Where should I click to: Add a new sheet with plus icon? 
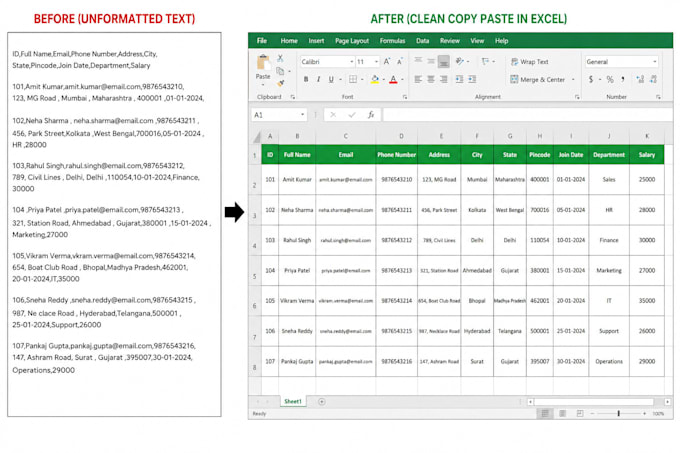[x=321, y=401]
